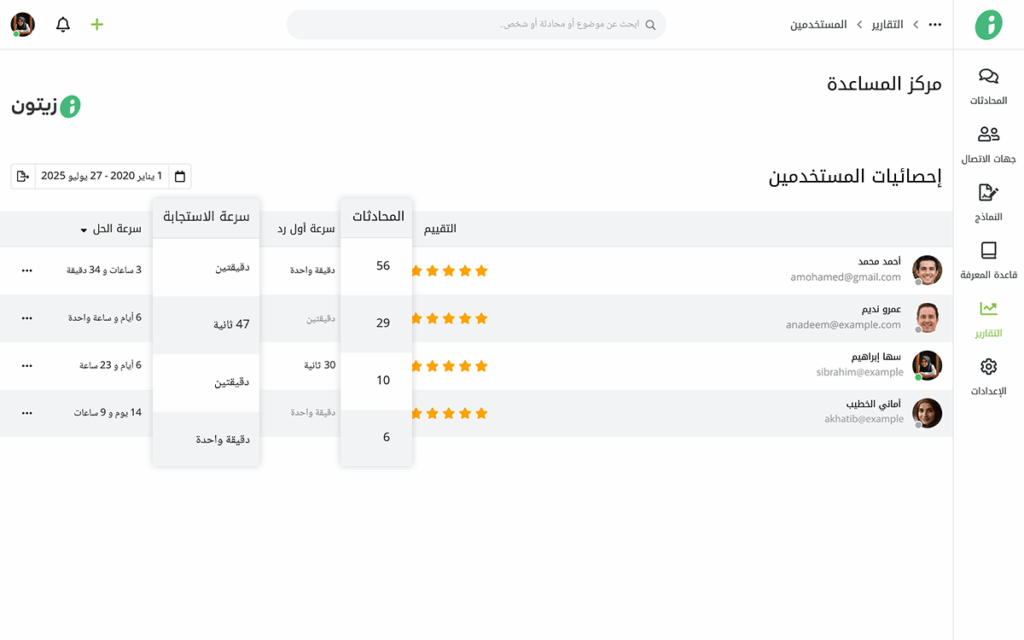Screen dimensions: 1024x640
Task: Click conversations count 6
Action: point(386,437)
